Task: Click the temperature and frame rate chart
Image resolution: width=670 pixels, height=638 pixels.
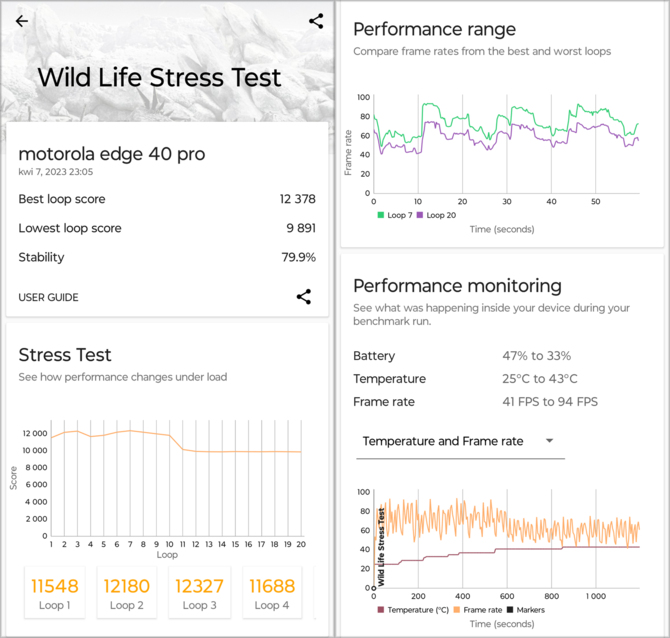Action: pos(506,539)
